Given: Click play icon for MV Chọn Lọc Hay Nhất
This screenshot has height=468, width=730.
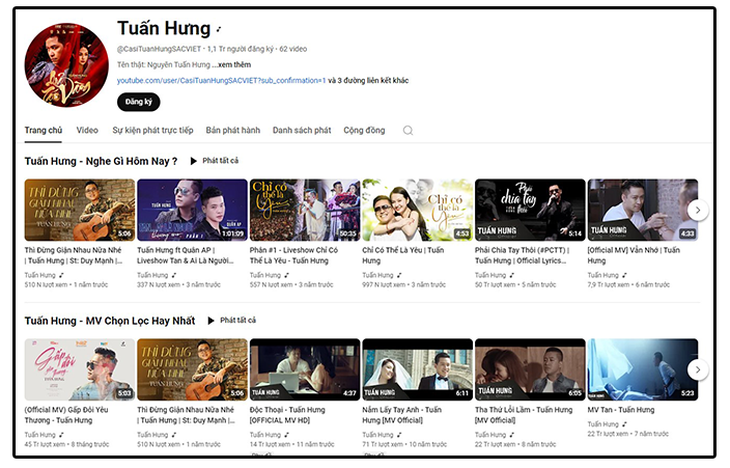Looking at the screenshot, I should tap(211, 321).
